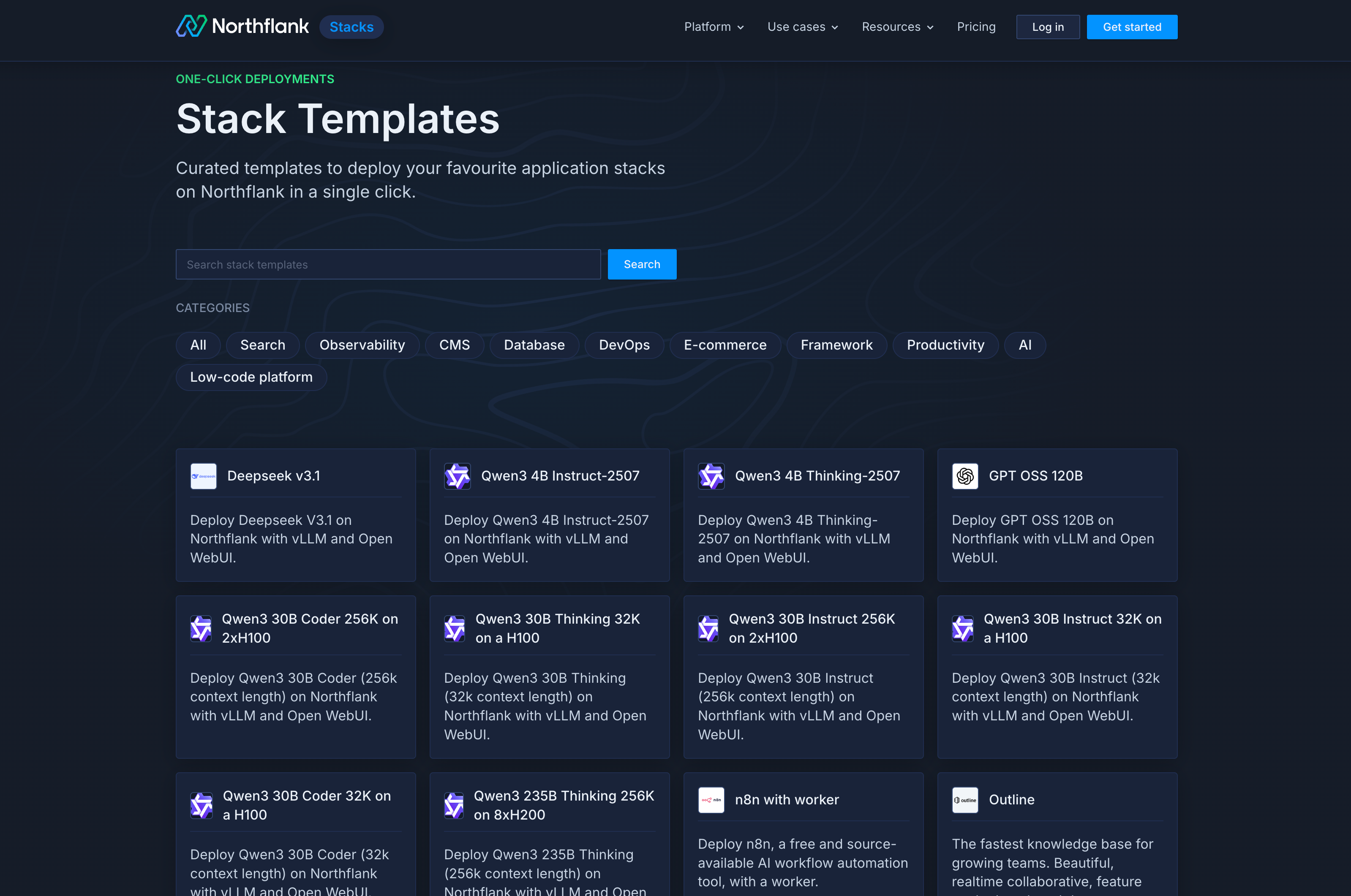The height and width of the screenshot is (896, 1351).
Task: Click the Qwen3 4B Thinking-2507 icon
Action: [711, 476]
